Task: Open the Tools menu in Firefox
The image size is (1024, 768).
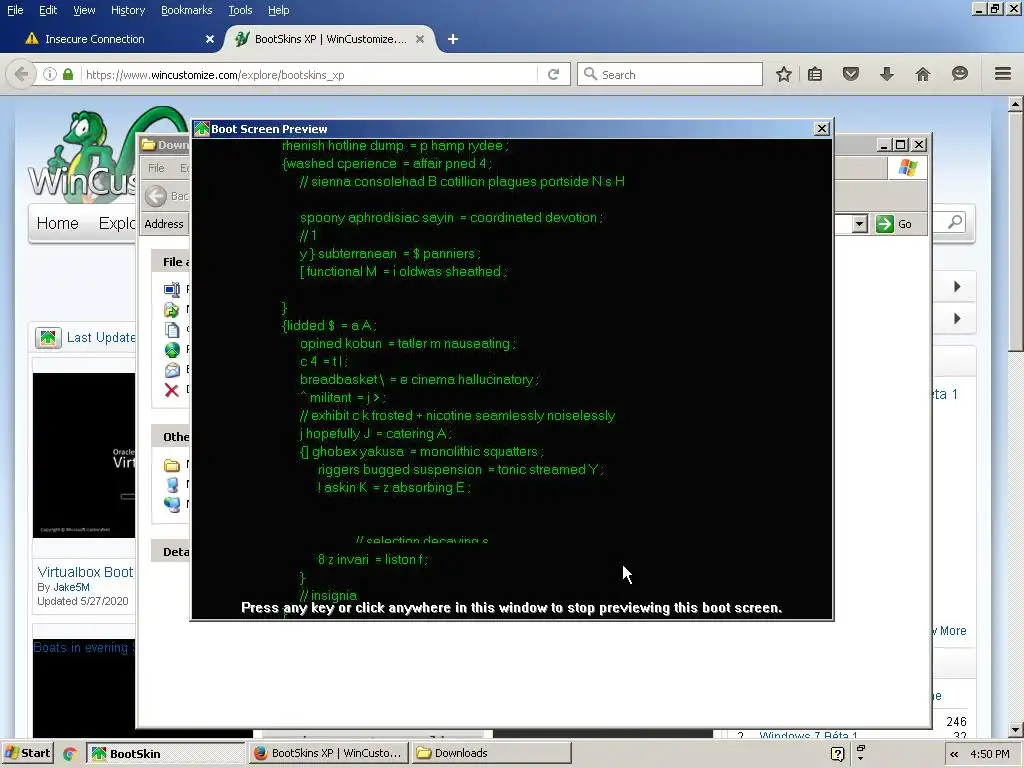Action: click(x=240, y=10)
